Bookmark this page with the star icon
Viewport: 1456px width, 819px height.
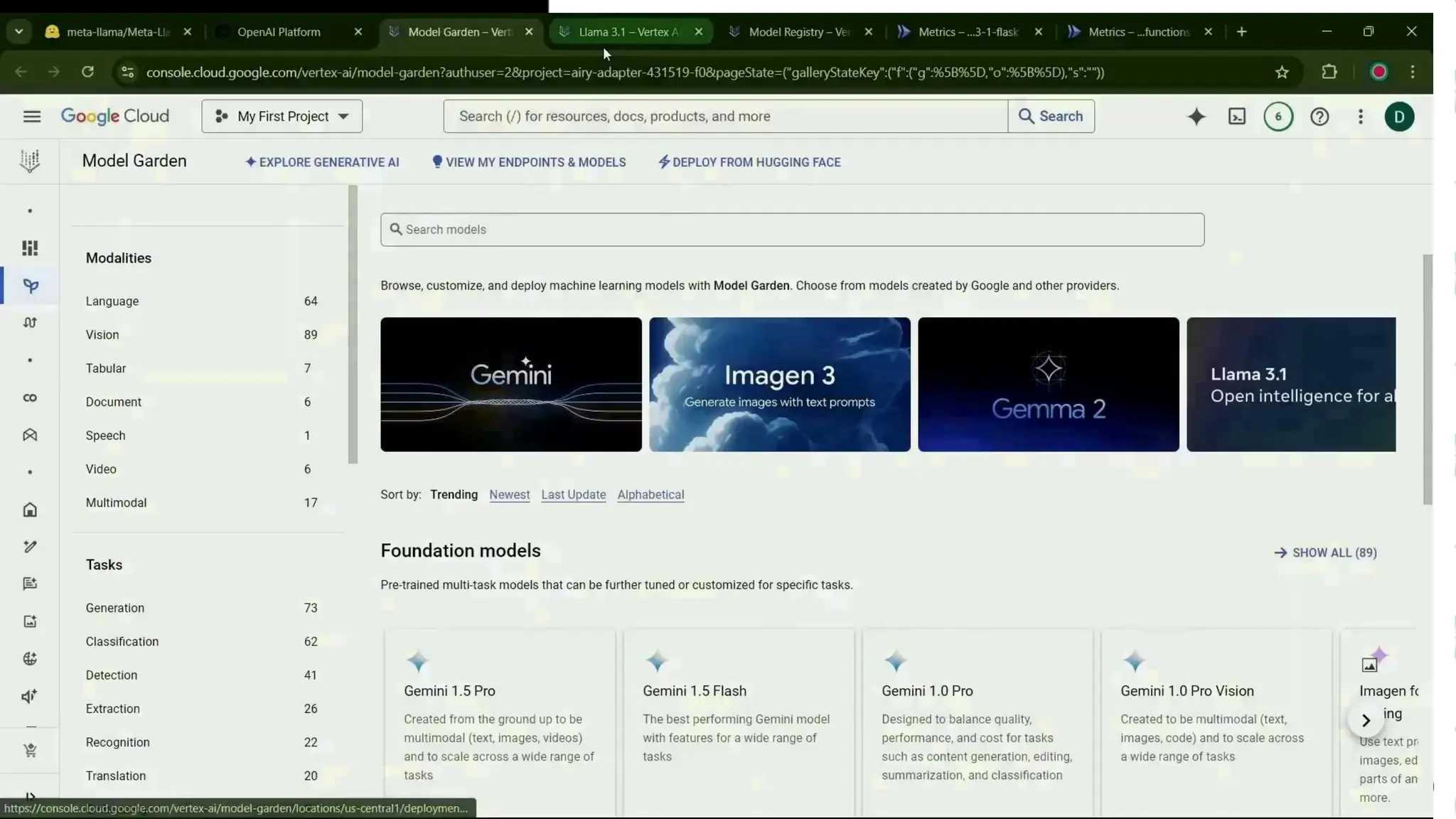[x=1282, y=72]
